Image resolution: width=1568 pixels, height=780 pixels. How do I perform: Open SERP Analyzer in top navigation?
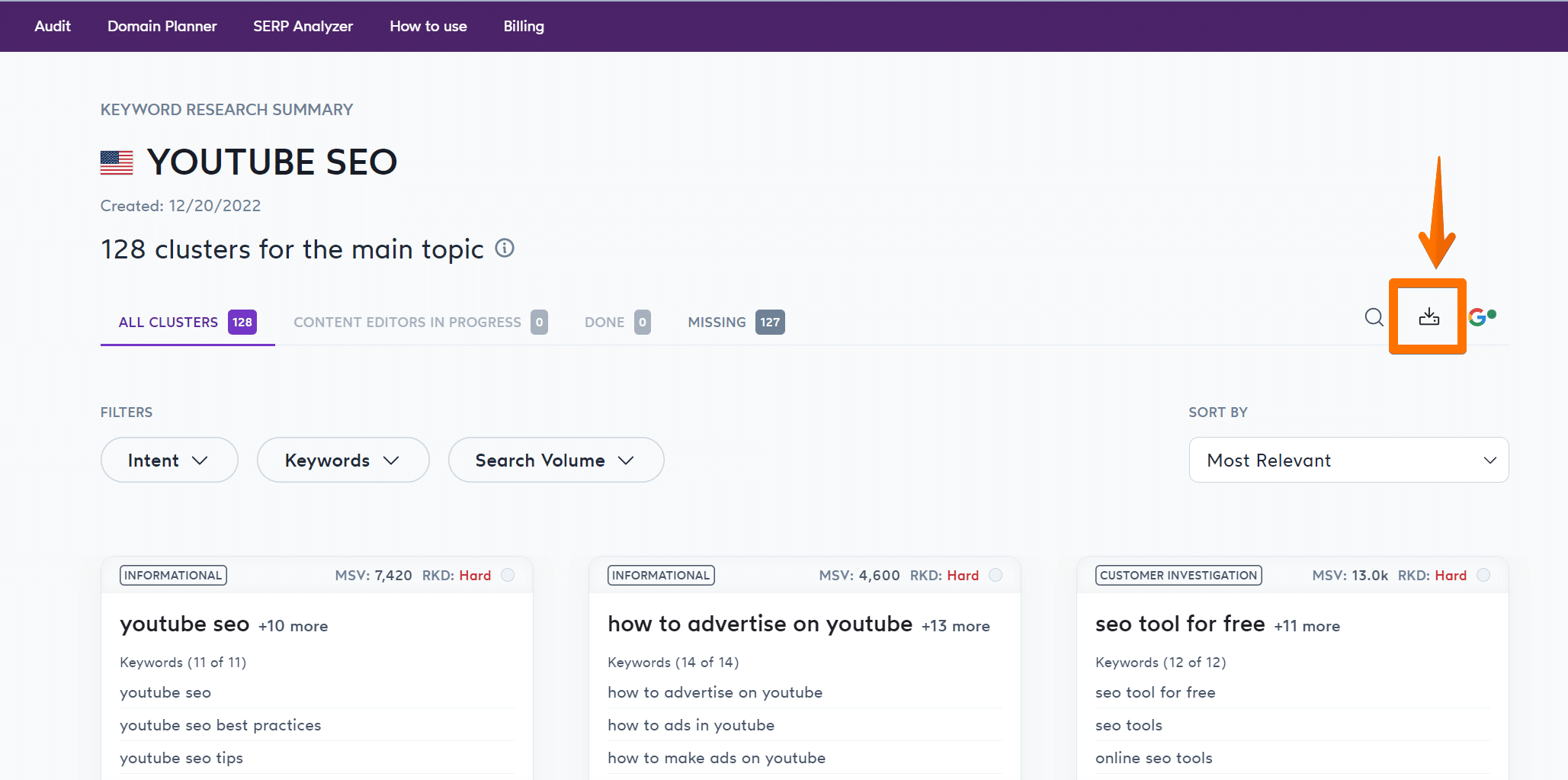303,26
